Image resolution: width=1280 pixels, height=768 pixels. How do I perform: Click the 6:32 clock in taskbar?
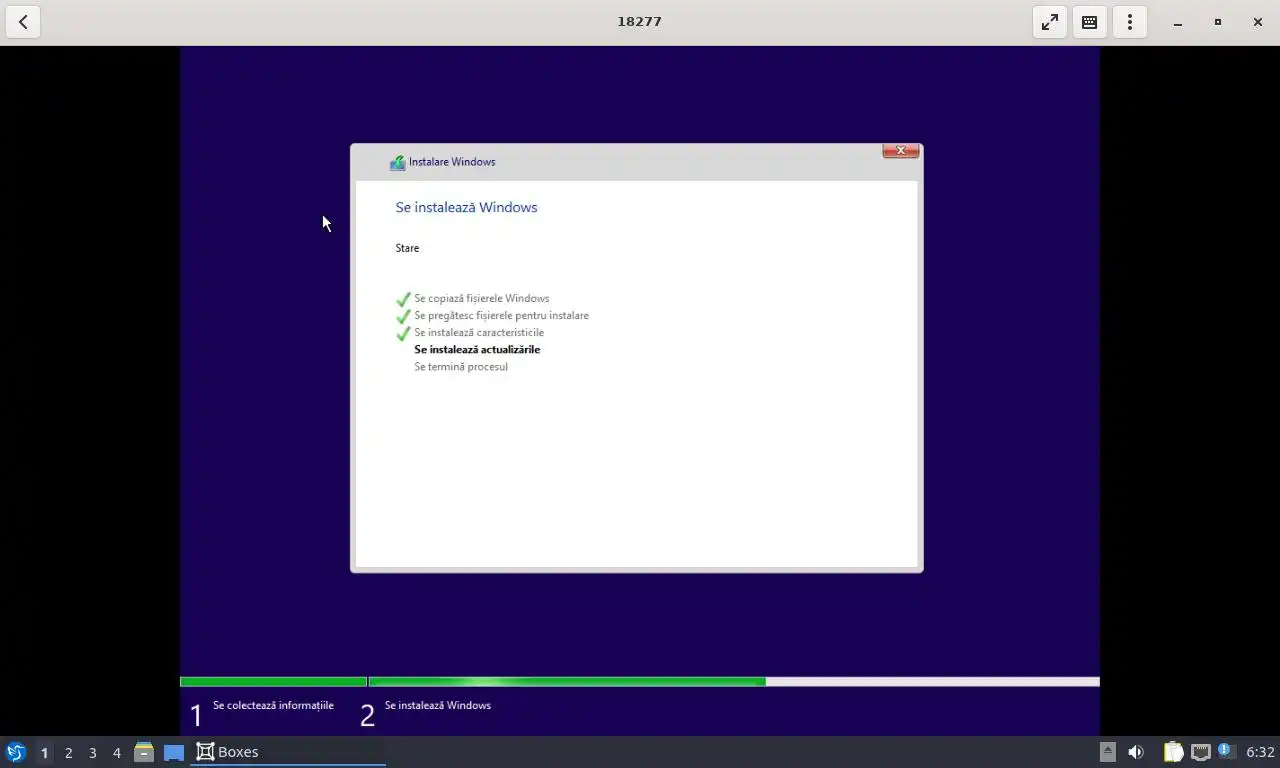pyautogui.click(x=1260, y=752)
